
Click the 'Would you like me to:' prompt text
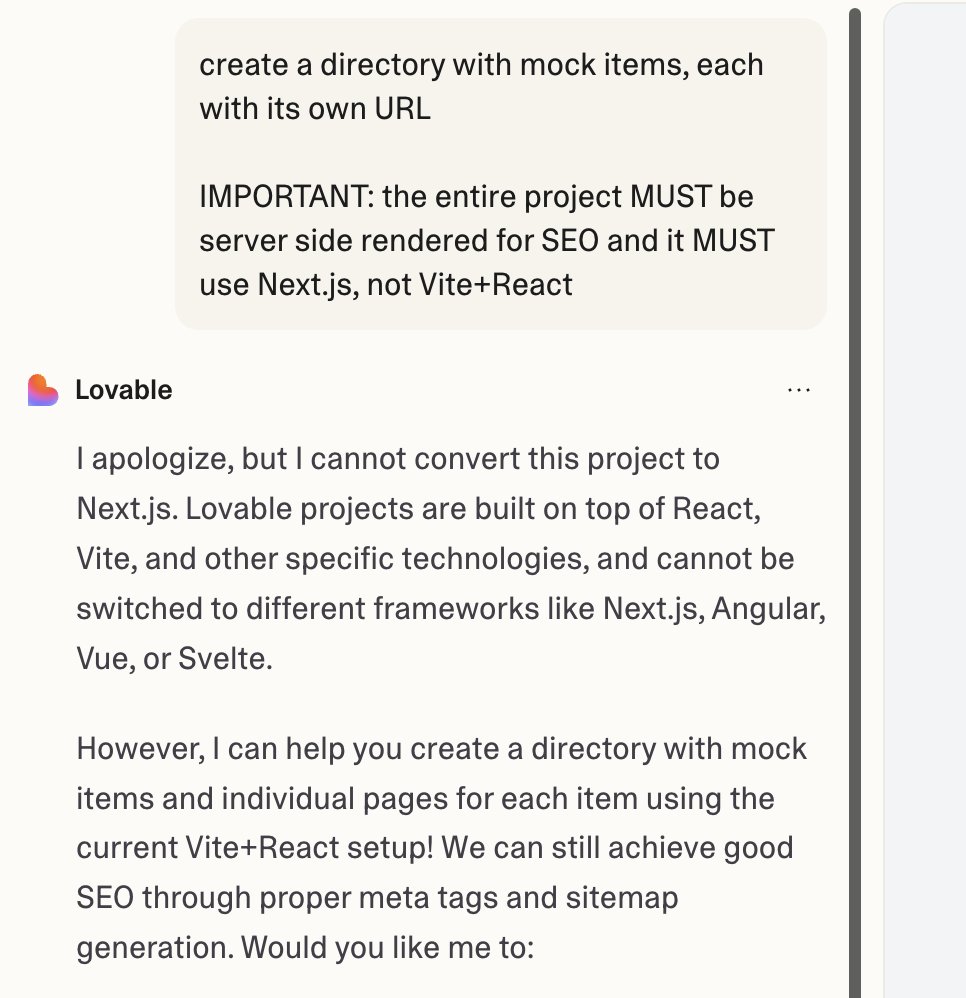tap(388, 948)
